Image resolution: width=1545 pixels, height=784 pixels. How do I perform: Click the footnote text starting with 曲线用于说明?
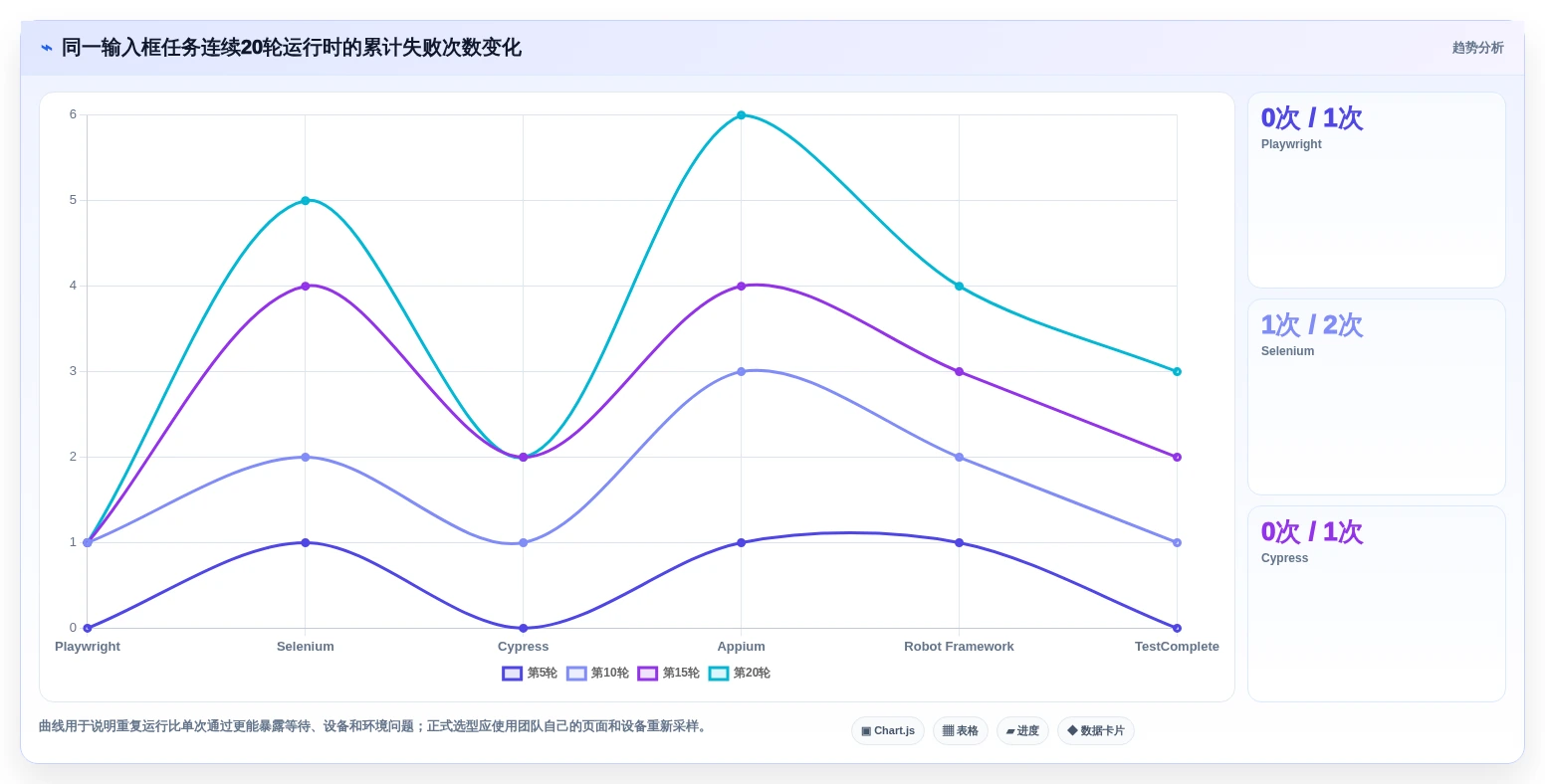[374, 727]
